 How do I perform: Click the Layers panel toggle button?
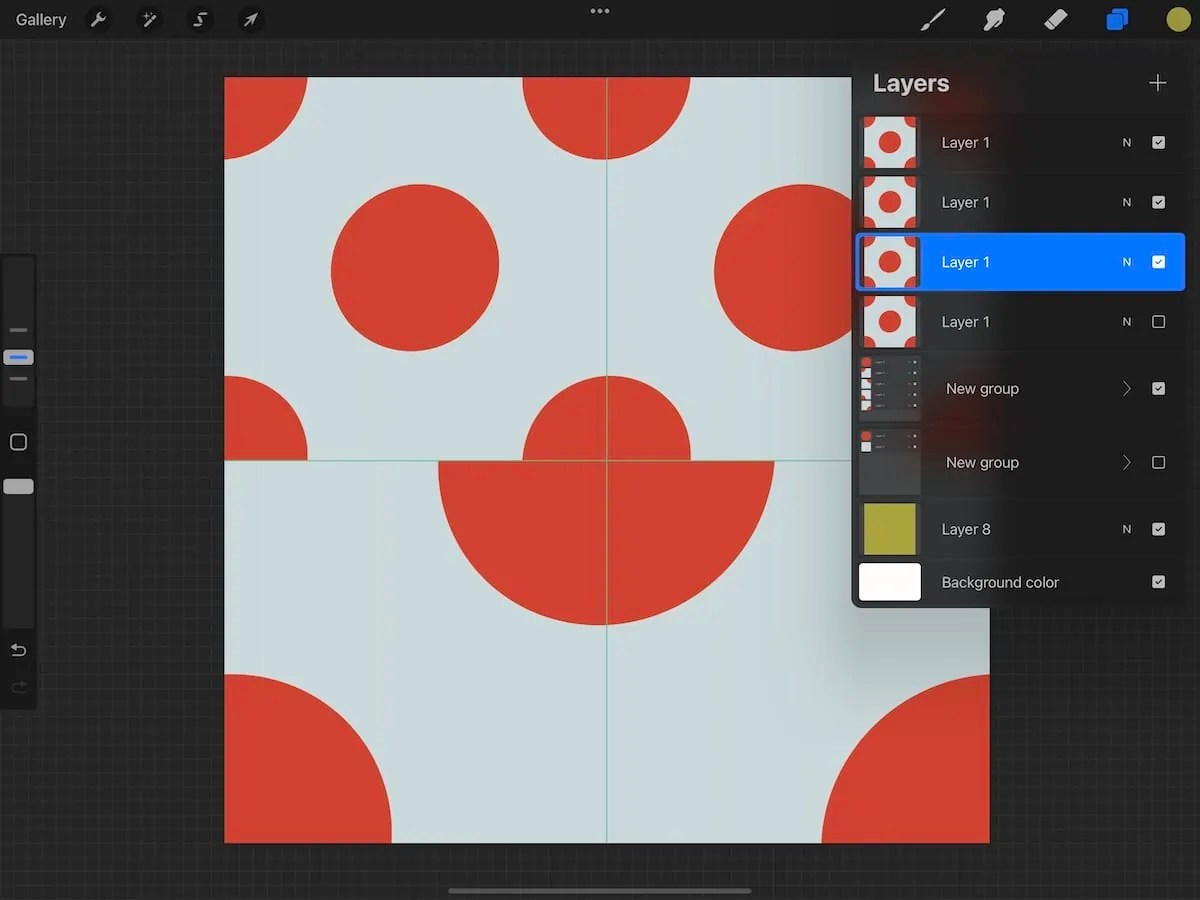pyautogui.click(x=1117, y=19)
